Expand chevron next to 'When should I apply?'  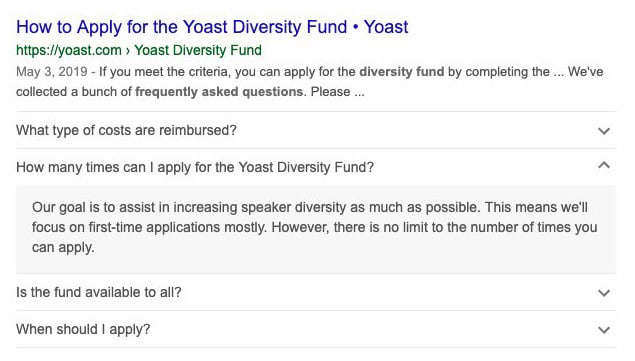click(604, 330)
